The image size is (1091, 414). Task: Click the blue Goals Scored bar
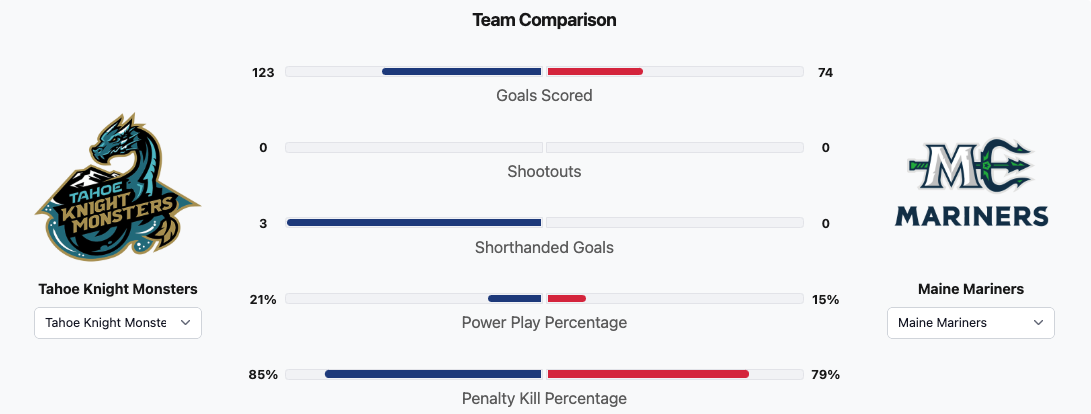(x=461, y=72)
